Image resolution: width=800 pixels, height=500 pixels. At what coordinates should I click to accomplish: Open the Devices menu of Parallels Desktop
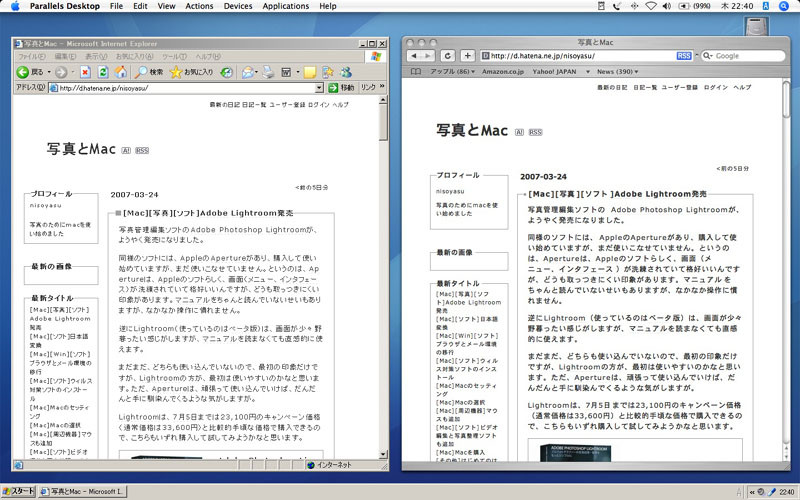(238, 6)
